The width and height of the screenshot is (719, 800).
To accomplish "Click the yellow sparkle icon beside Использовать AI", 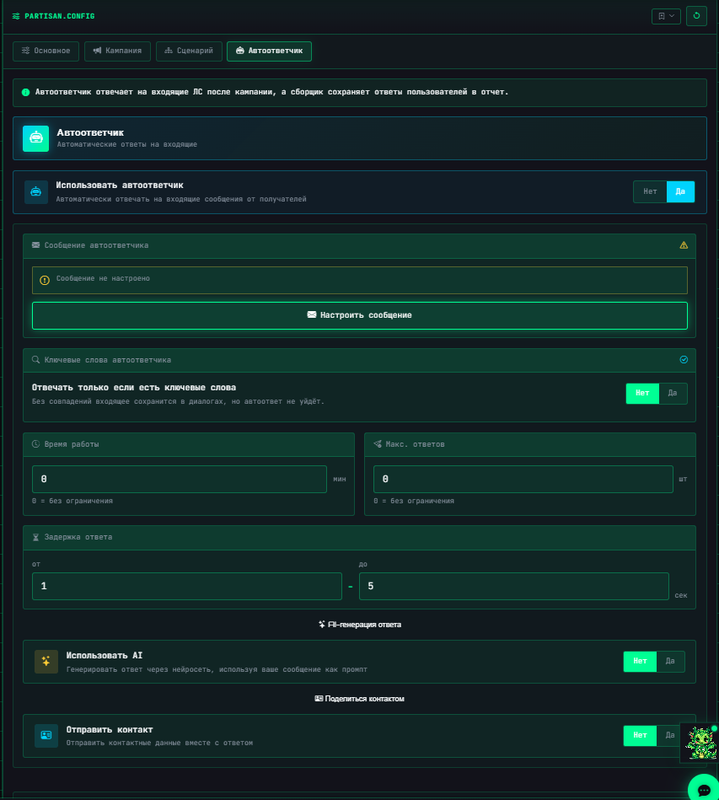I will pyautogui.click(x=46, y=662).
